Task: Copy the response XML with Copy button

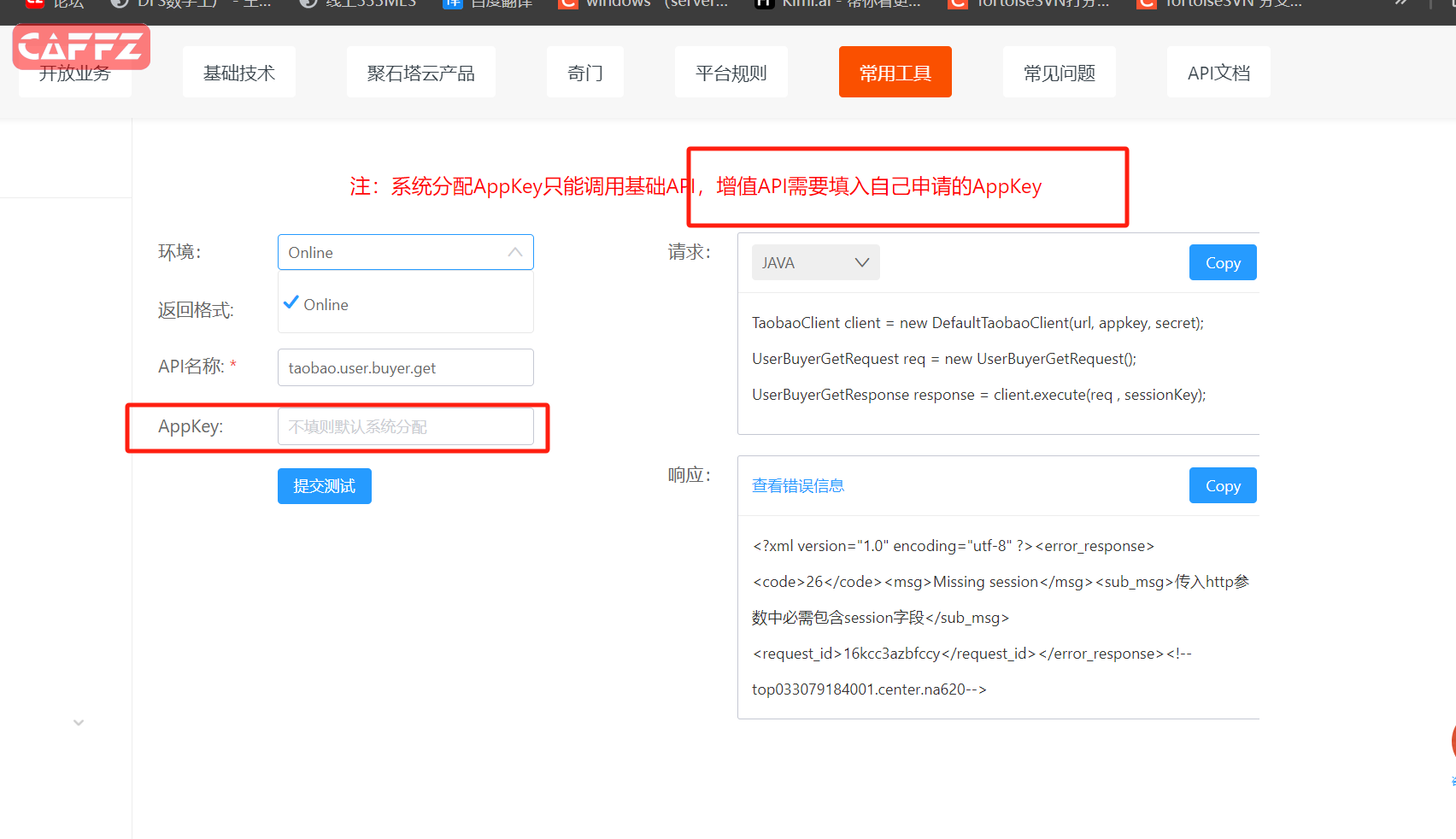Action: tap(1222, 485)
